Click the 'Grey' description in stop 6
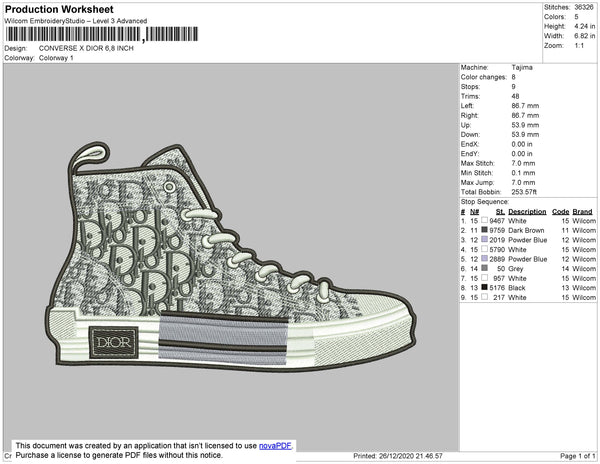 (516, 269)
